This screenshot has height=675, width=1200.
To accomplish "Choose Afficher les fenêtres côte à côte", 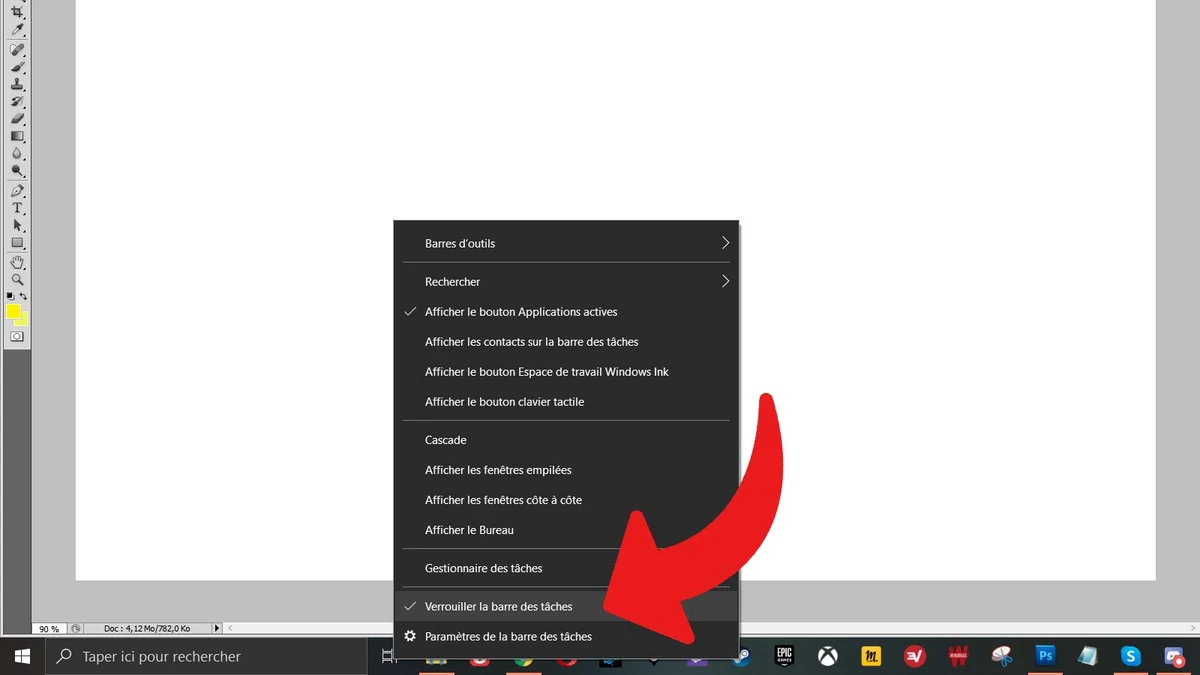I will coord(503,500).
